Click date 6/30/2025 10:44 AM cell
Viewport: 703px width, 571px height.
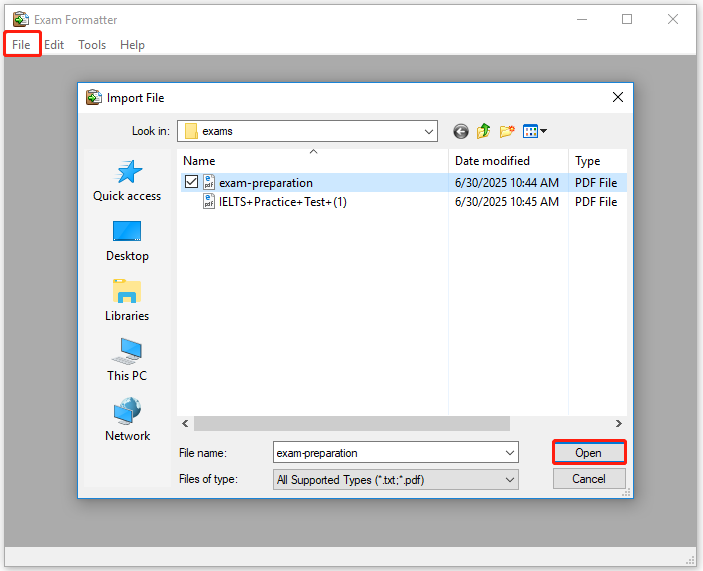(x=507, y=183)
